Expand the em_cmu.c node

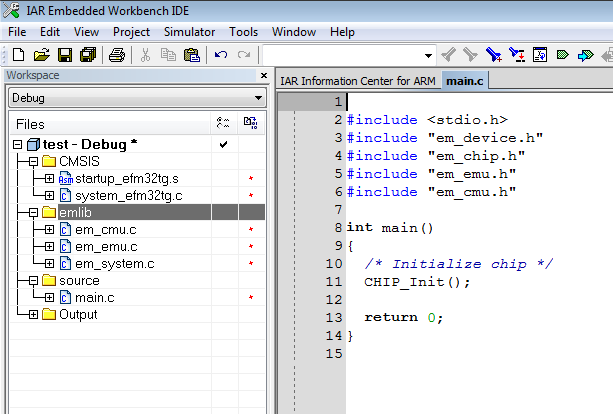(x=49, y=229)
